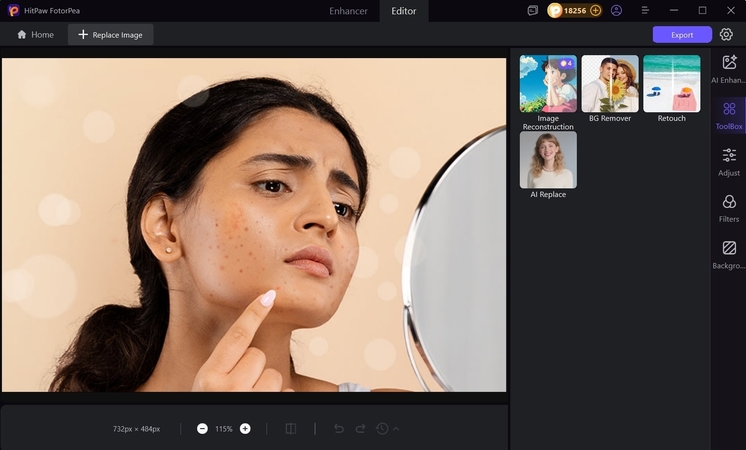The image size is (746, 450).
Task: Go to Home
Action: (x=36, y=34)
